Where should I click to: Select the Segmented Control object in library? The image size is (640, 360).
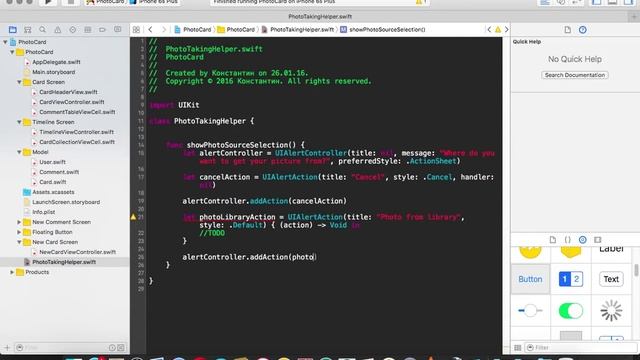pyautogui.click(x=571, y=279)
